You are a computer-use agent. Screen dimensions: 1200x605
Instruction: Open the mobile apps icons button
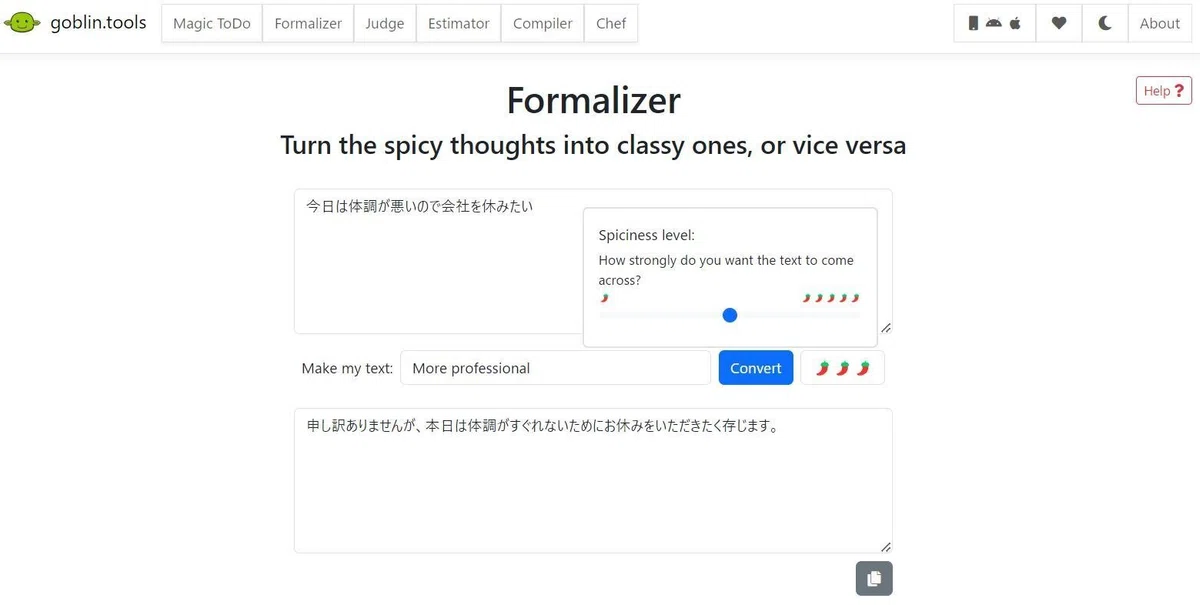(994, 24)
